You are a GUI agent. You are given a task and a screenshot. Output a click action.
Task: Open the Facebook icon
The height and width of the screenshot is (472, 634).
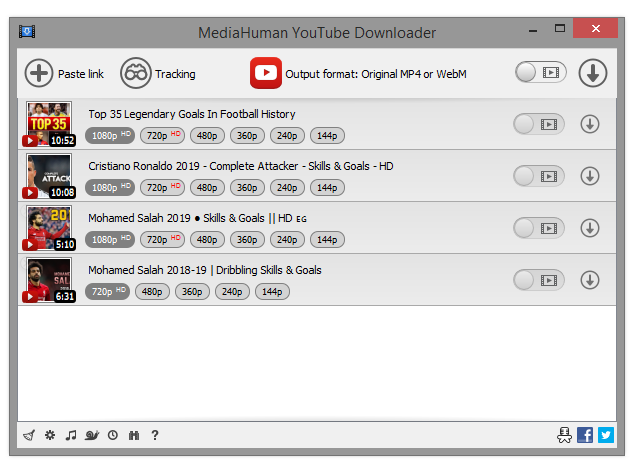click(x=585, y=435)
